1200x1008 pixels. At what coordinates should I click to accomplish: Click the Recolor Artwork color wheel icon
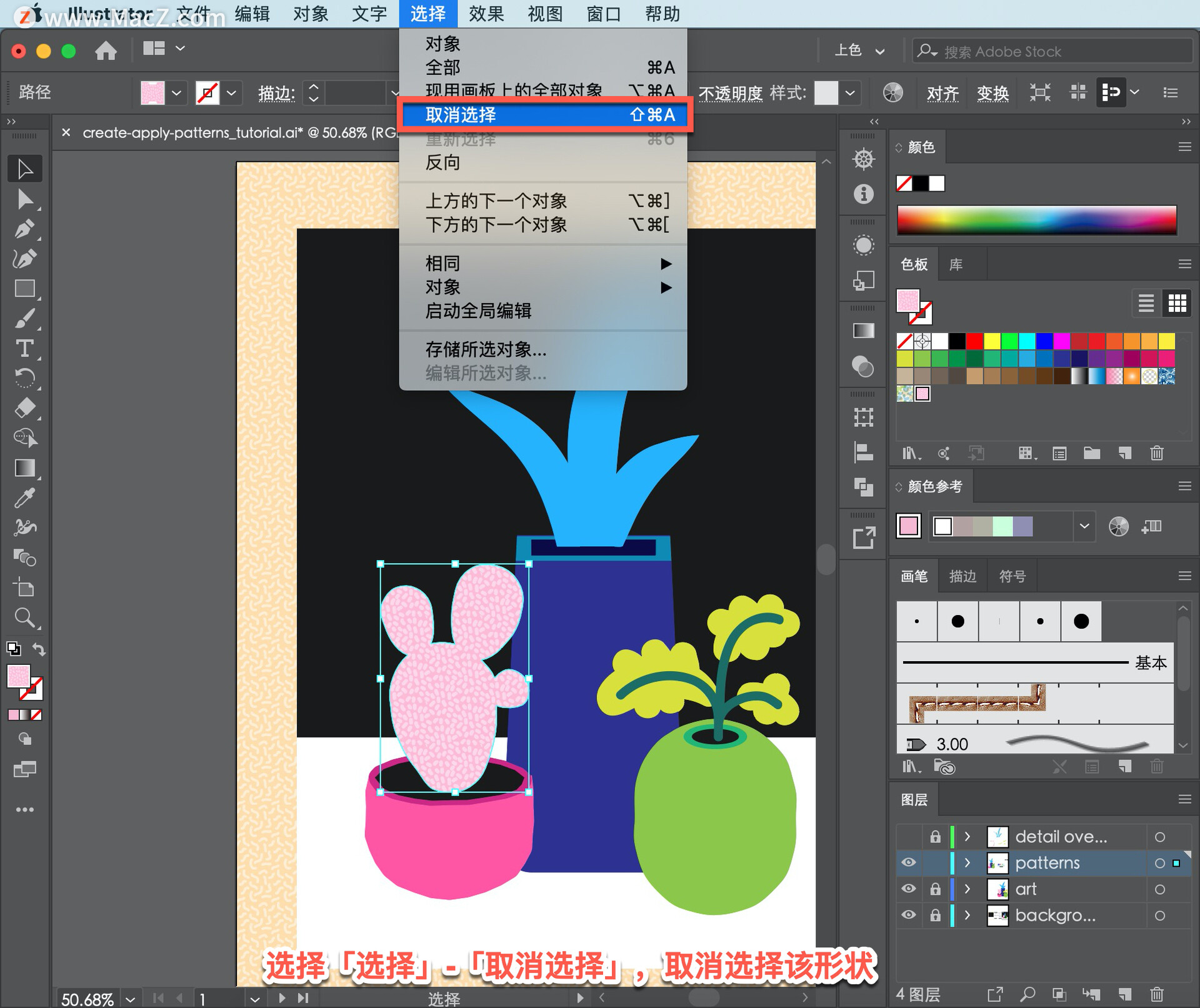(892, 93)
